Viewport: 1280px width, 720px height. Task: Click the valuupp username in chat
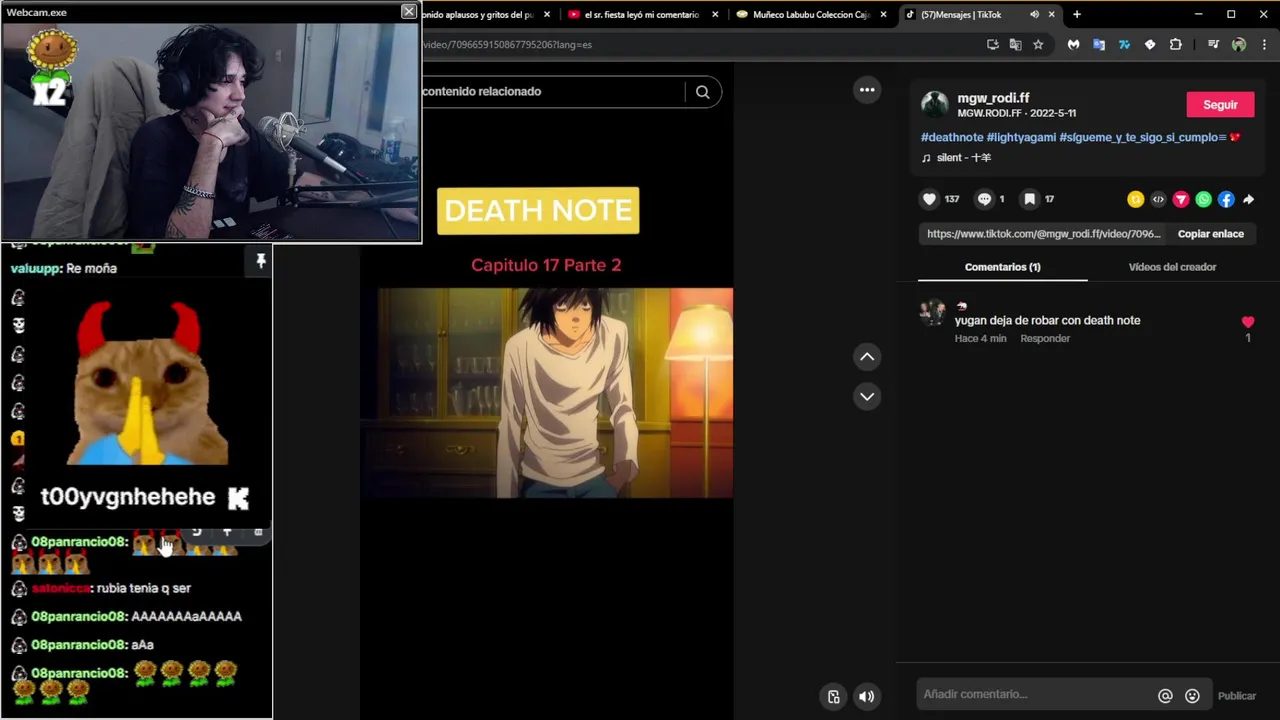(x=36, y=269)
